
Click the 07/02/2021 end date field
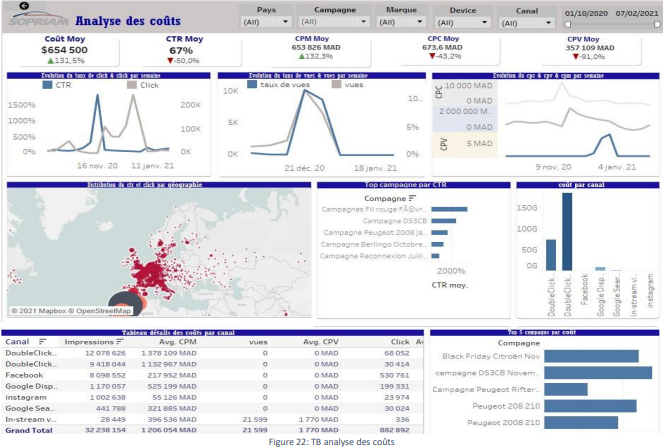point(637,14)
